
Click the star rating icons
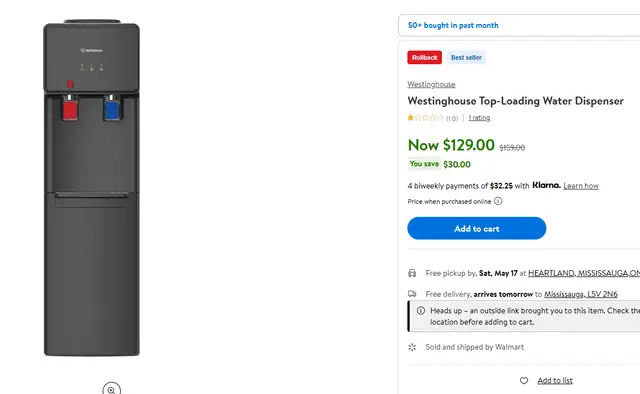(425, 118)
